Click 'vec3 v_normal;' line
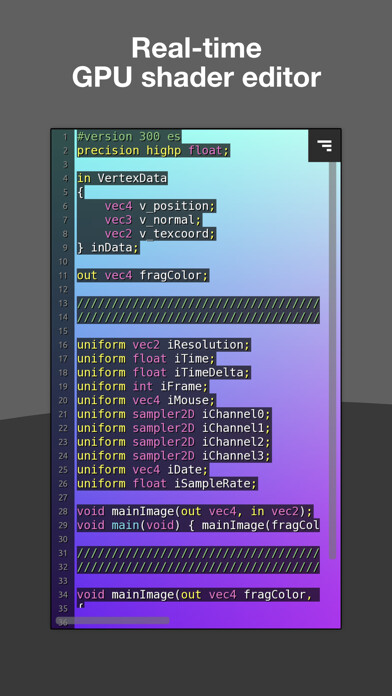This screenshot has height=696, width=392. pos(153,220)
